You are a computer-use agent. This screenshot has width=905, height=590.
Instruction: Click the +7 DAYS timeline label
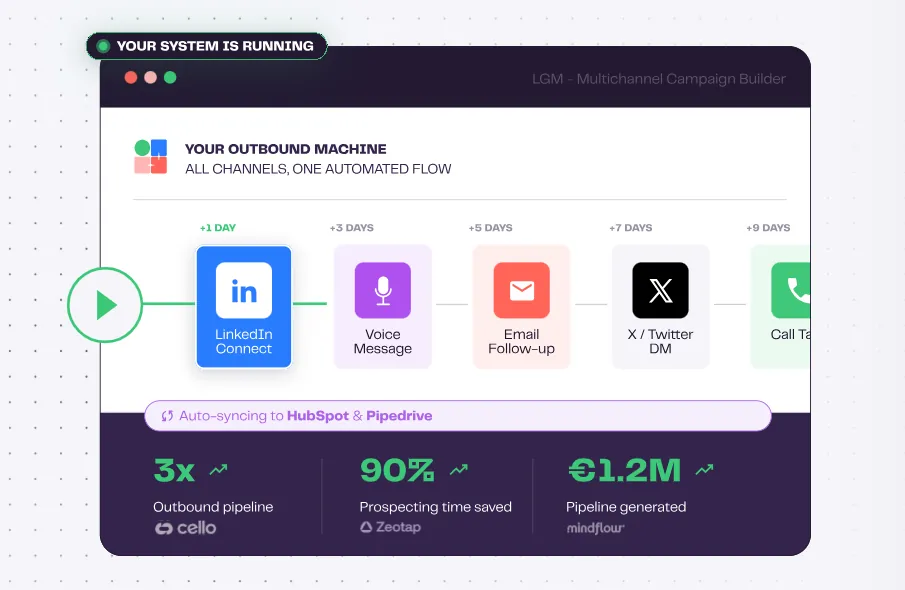pyautogui.click(x=631, y=227)
